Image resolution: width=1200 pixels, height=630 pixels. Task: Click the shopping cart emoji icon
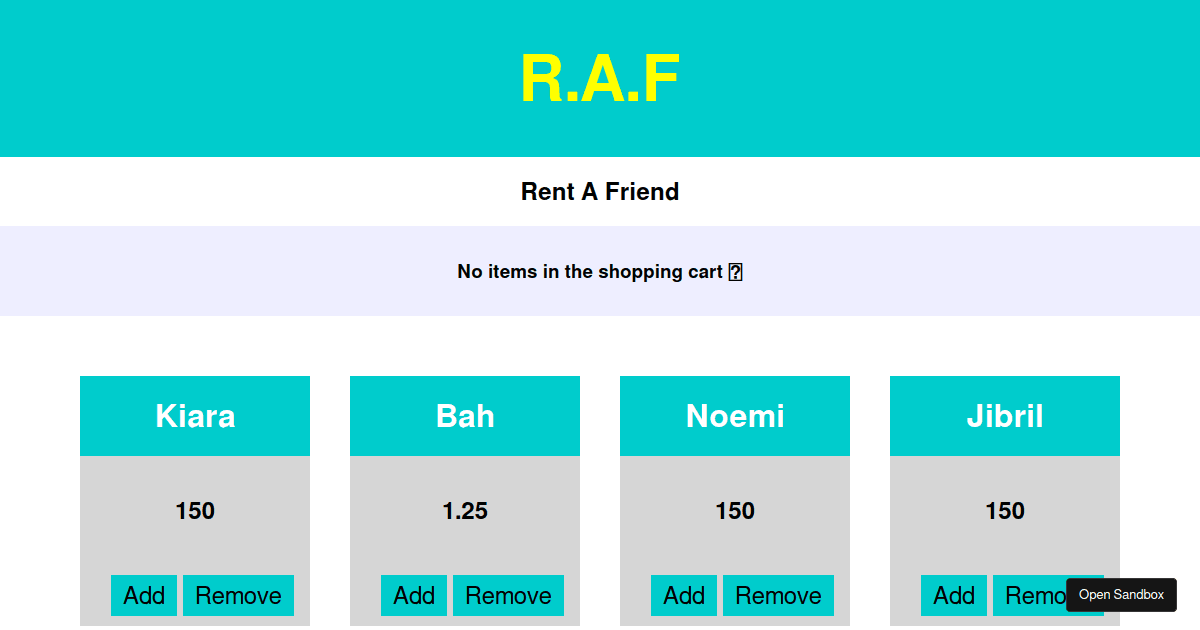(x=737, y=271)
